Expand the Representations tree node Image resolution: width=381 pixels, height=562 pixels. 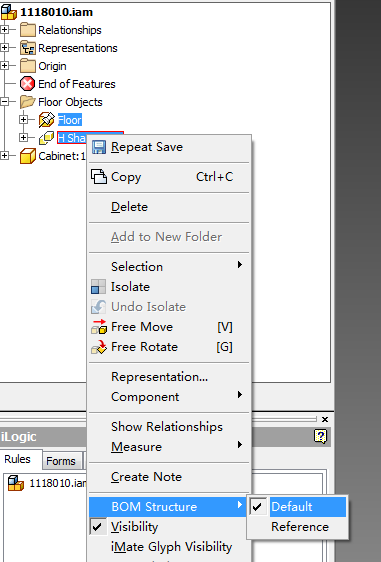(4, 47)
